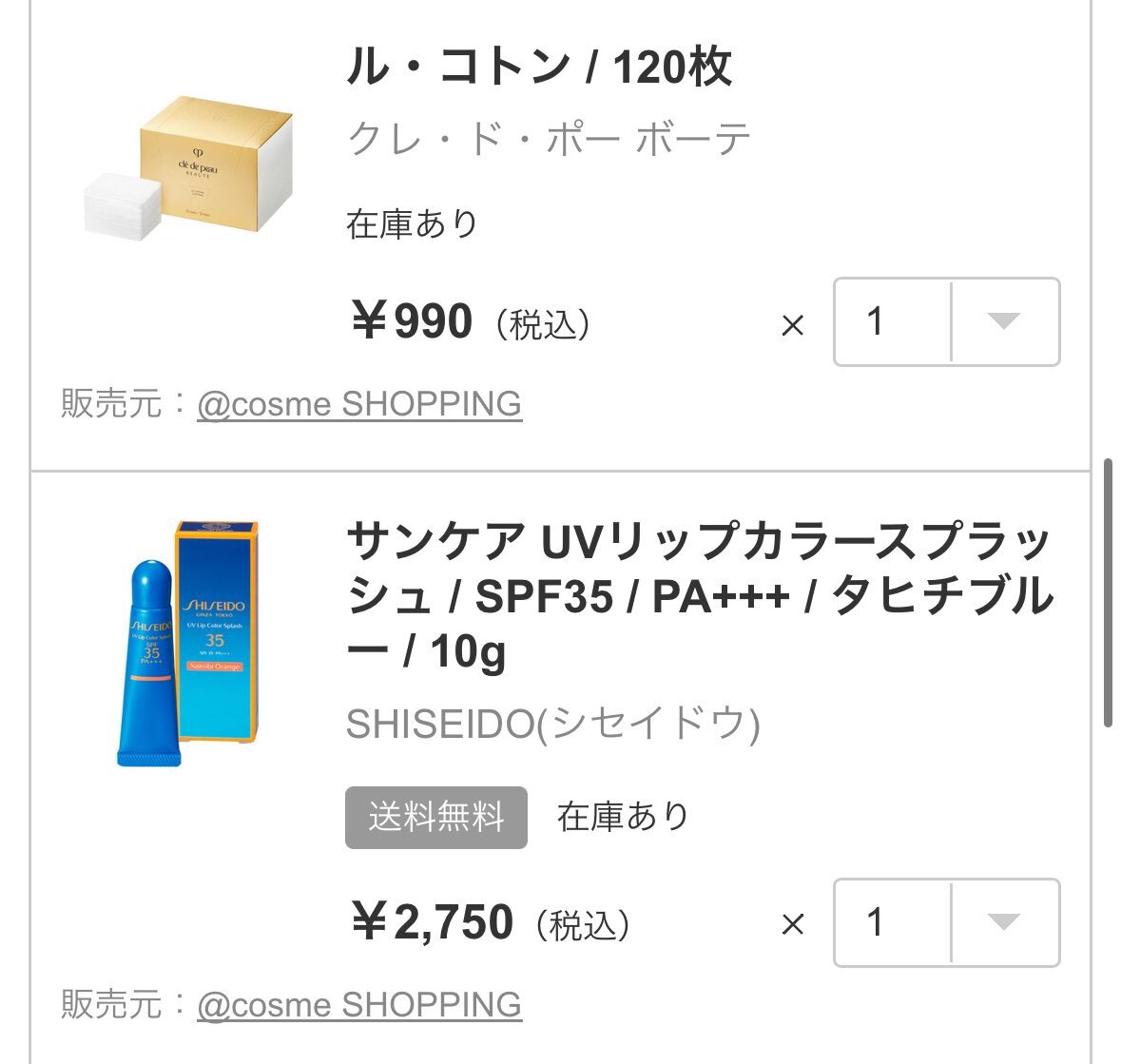Open quantity dropdown for UVリップカラースプラッシュ
Screen dimensions: 1121x1064
click(x=946, y=922)
